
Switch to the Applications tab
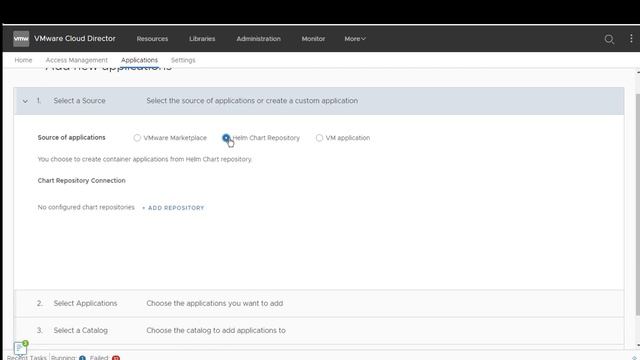(x=139, y=60)
